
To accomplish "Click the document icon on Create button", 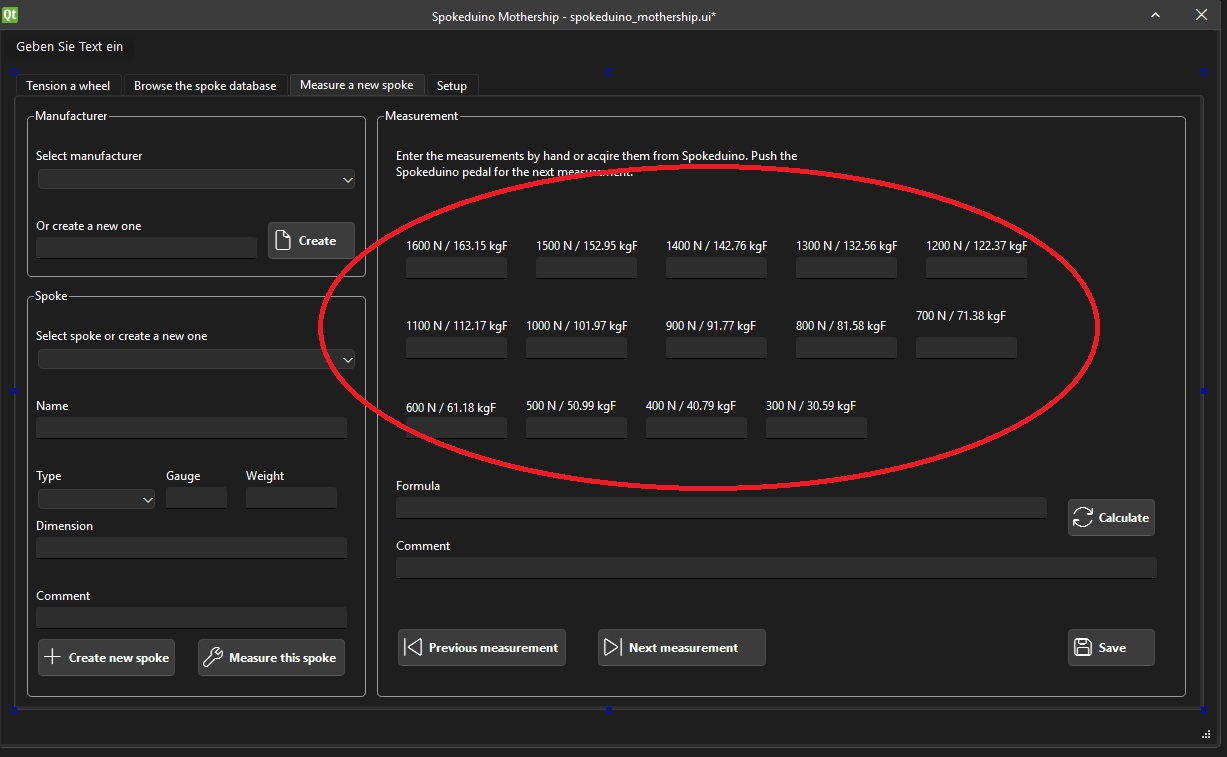I will tap(283, 240).
